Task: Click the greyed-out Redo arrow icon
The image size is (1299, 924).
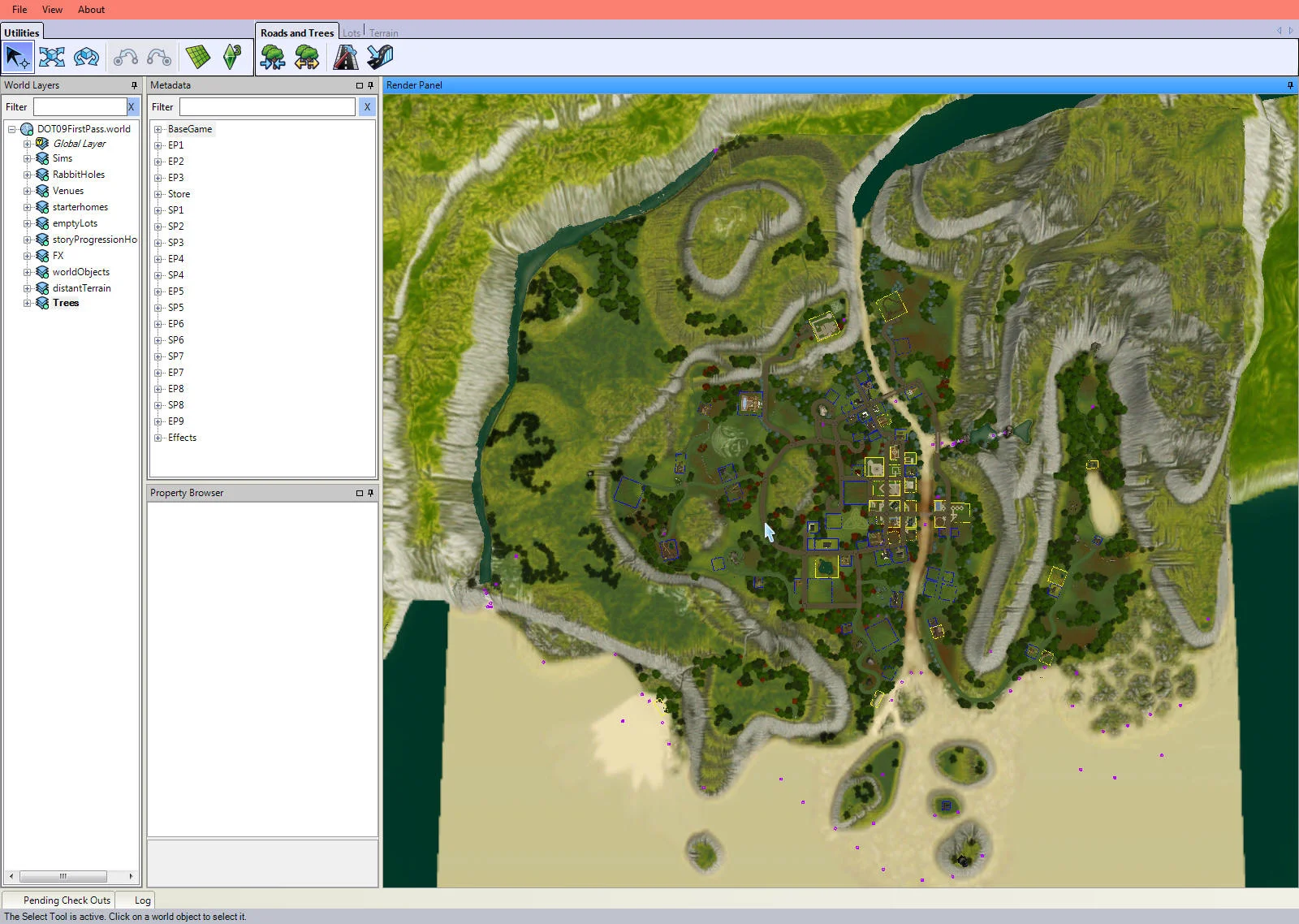Action: (x=159, y=57)
